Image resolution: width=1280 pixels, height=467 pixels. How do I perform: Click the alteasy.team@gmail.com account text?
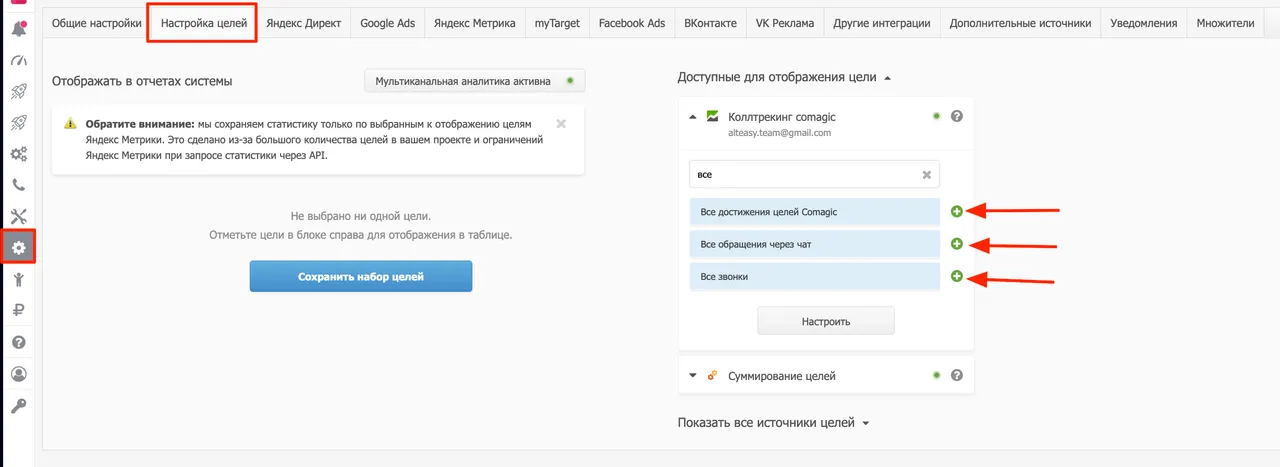pyautogui.click(x=779, y=132)
